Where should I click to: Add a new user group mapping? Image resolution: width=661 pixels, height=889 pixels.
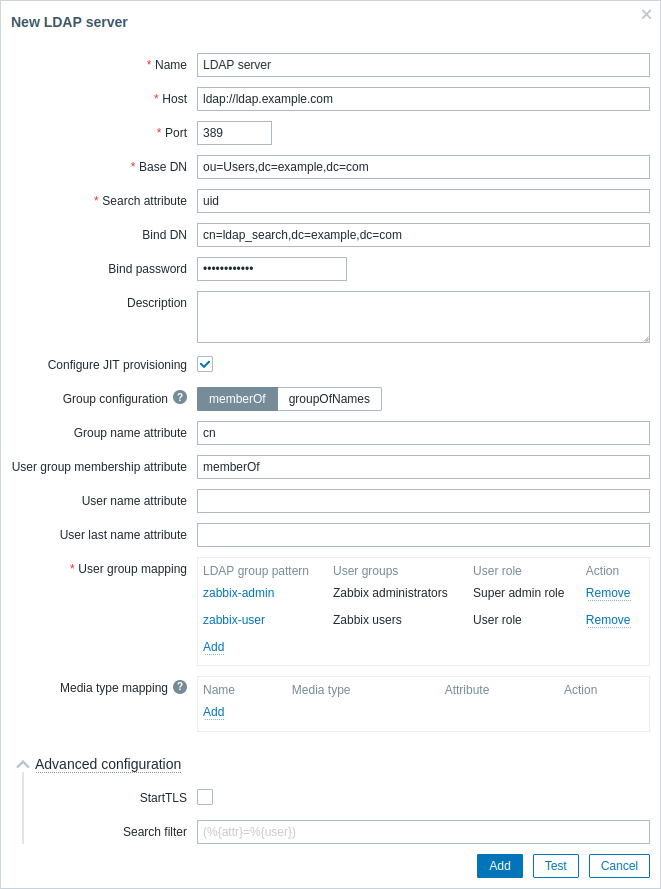pyautogui.click(x=214, y=647)
